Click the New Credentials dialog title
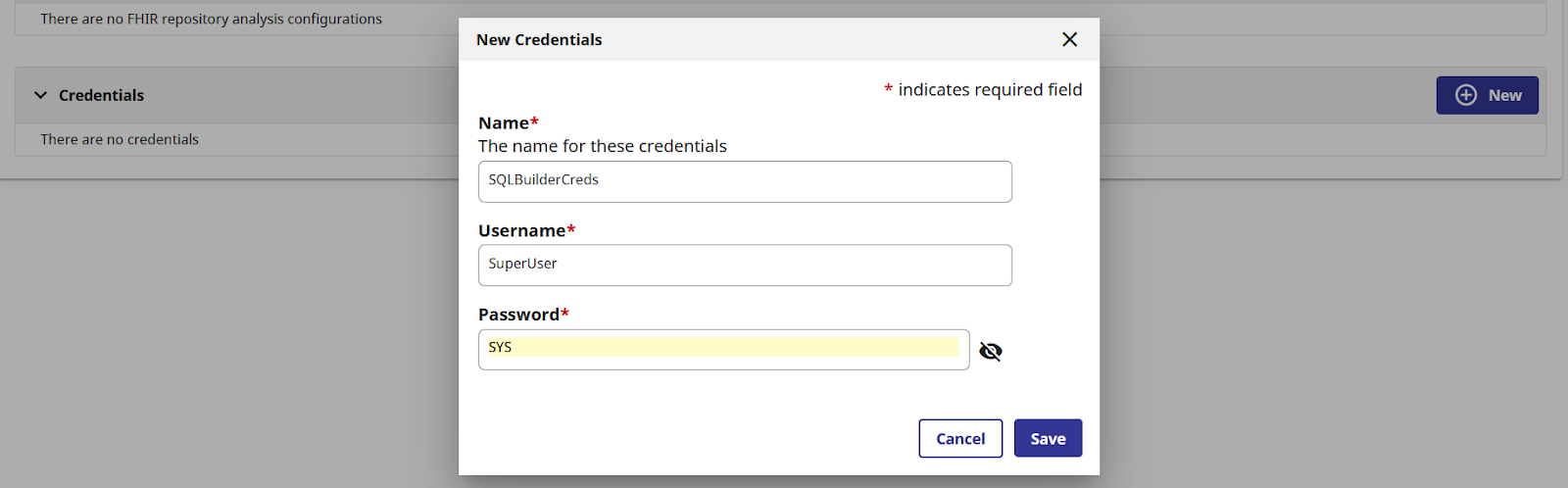Image resolution: width=1568 pixels, height=488 pixels. pyautogui.click(x=539, y=39)
